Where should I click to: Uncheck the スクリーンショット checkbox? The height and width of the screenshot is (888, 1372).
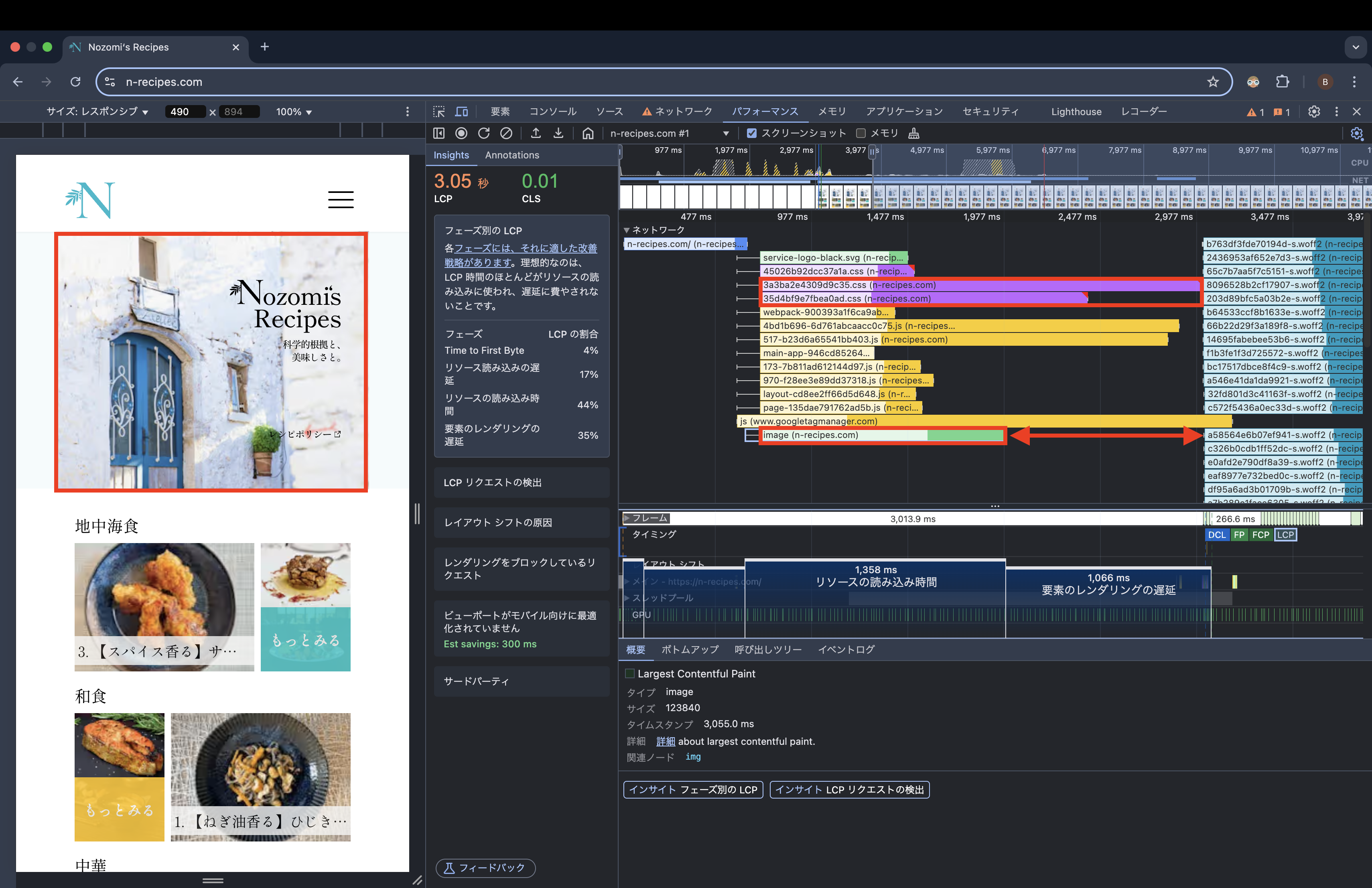[x=751, y=133]
